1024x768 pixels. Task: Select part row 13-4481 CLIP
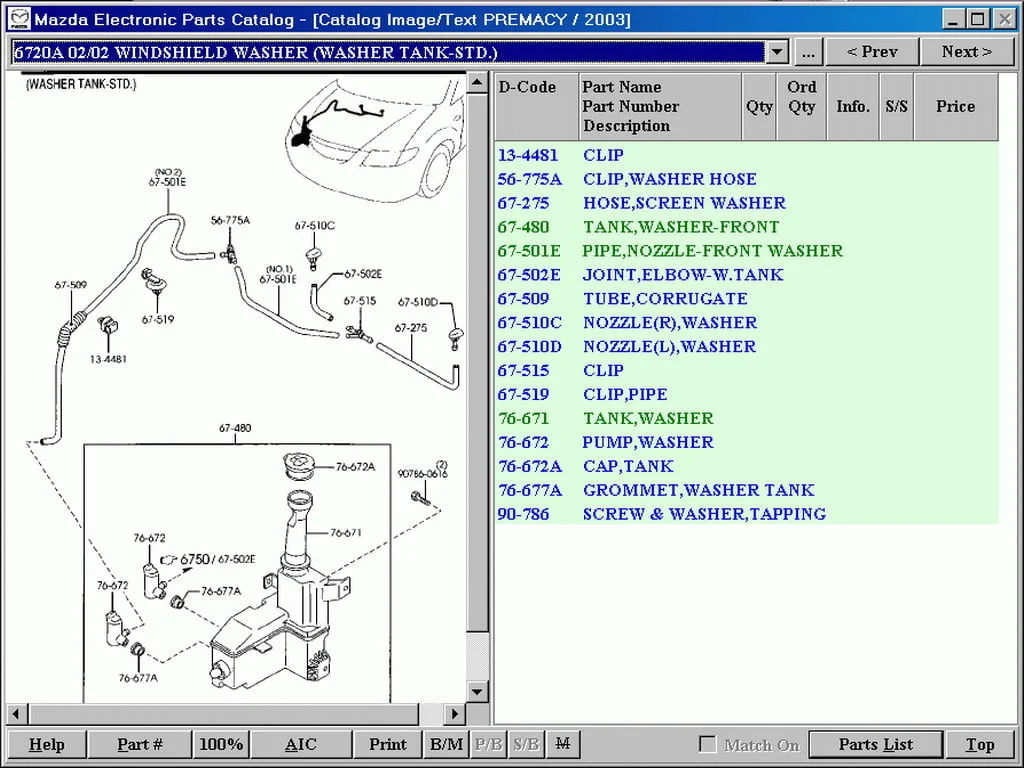[x=746, y=155]
